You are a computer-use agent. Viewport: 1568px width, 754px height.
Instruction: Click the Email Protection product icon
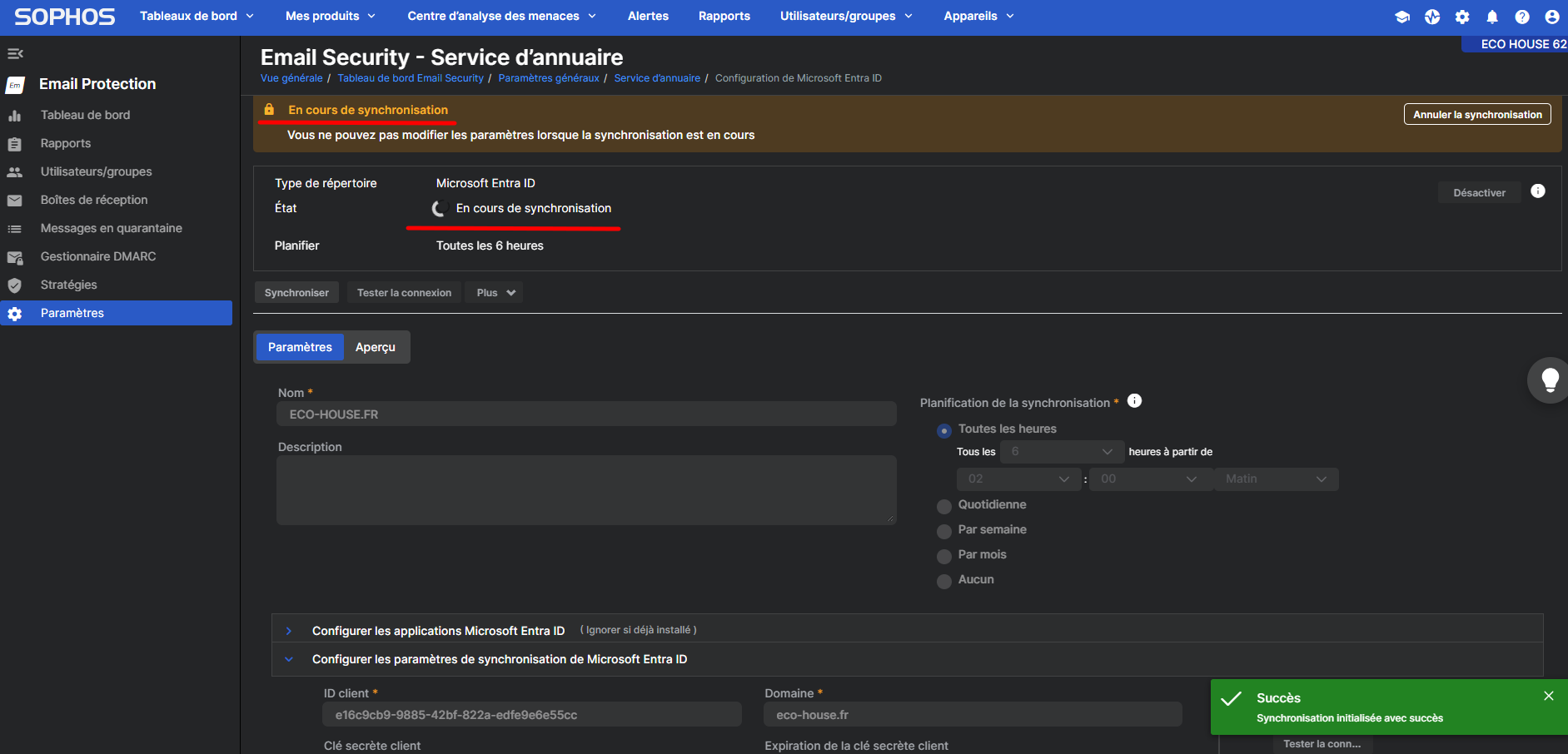pos(15,85)
